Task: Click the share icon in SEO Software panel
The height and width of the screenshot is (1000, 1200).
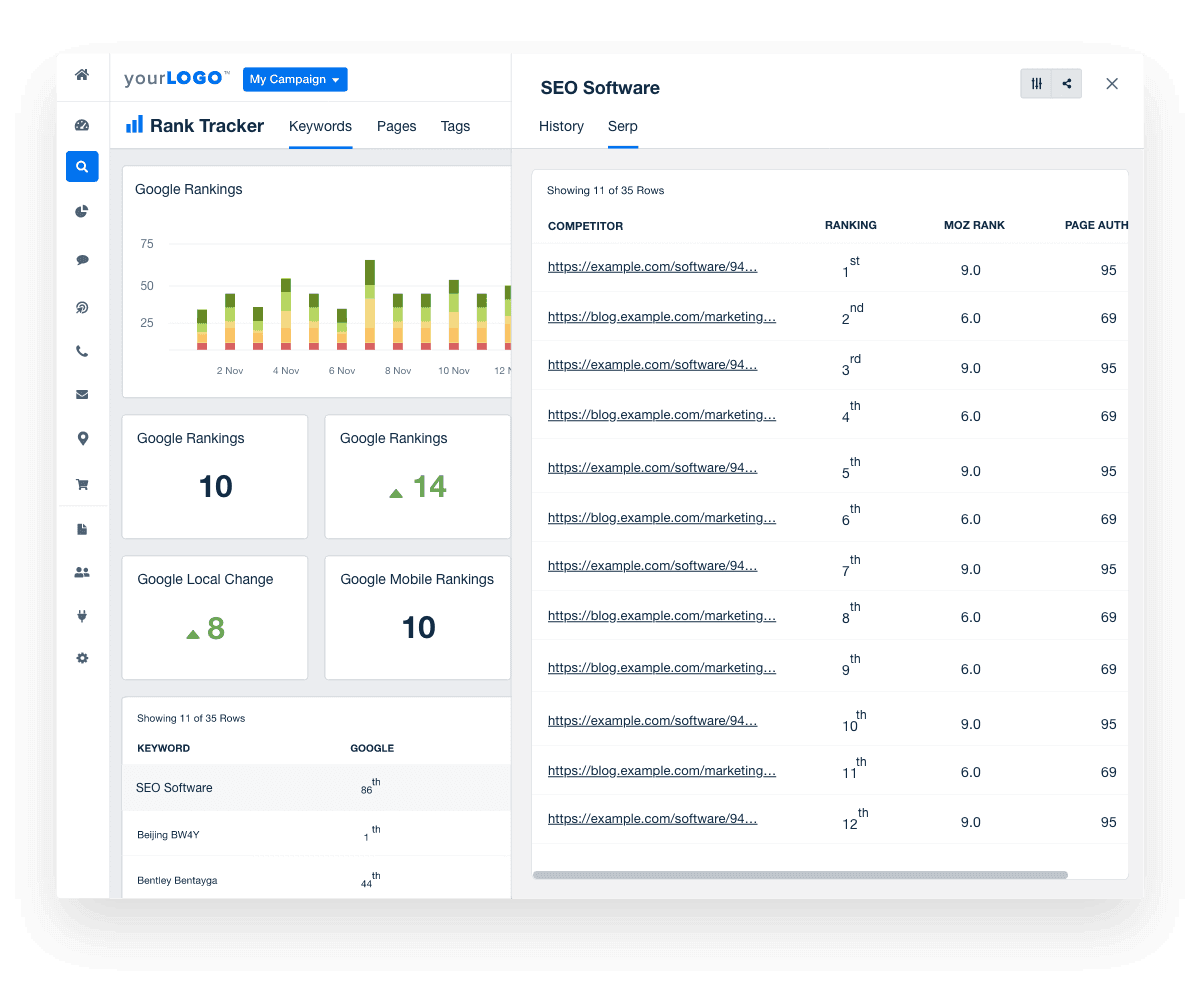Action: [x=1067, y=84]
